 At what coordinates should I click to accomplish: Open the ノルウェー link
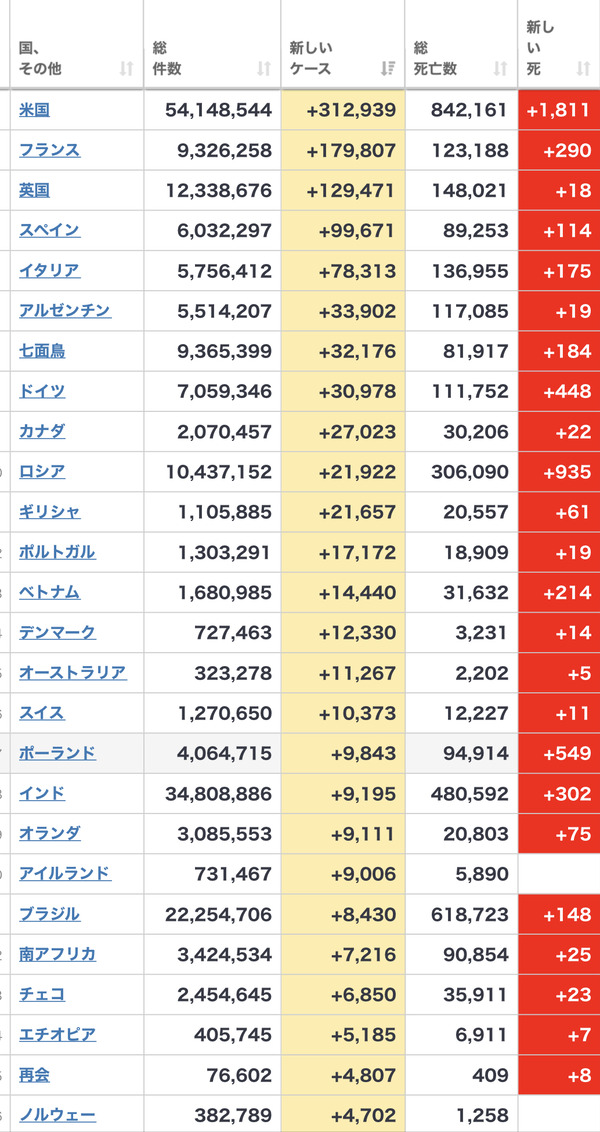point(57,1115)
